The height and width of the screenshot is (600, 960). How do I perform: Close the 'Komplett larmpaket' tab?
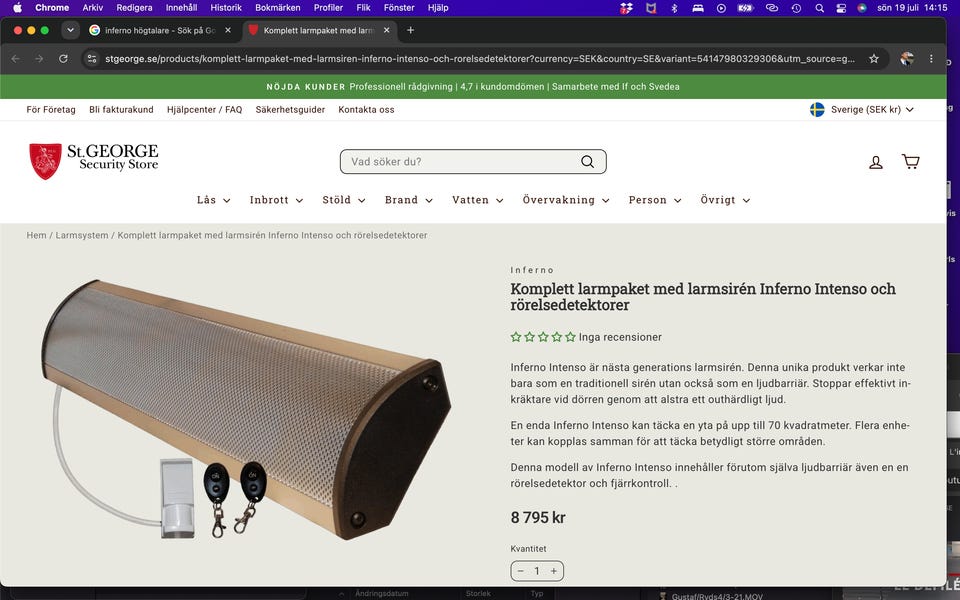[386, 30]
